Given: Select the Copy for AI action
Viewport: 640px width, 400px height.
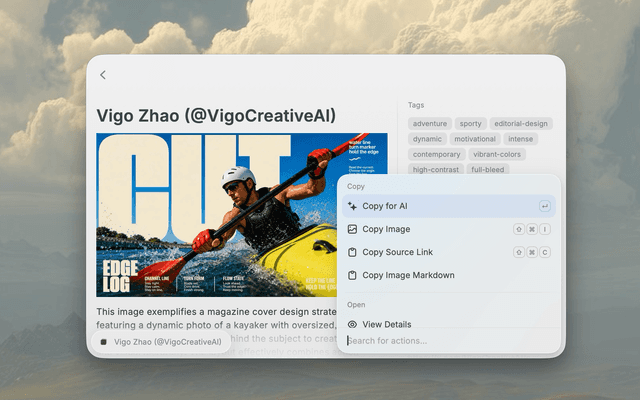Looking at the screenshot, I should (449, 206).
